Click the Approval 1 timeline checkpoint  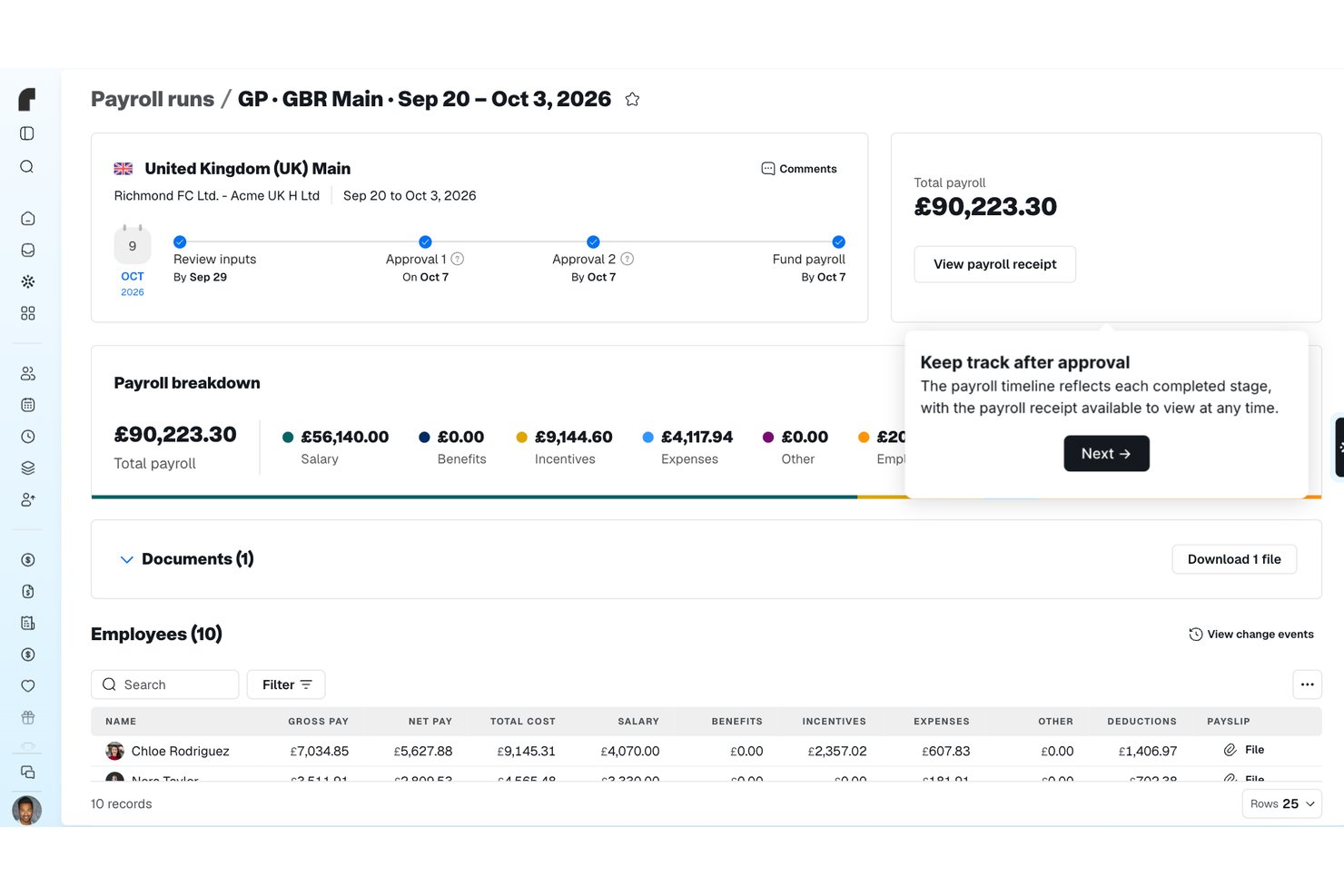point(425,241)
